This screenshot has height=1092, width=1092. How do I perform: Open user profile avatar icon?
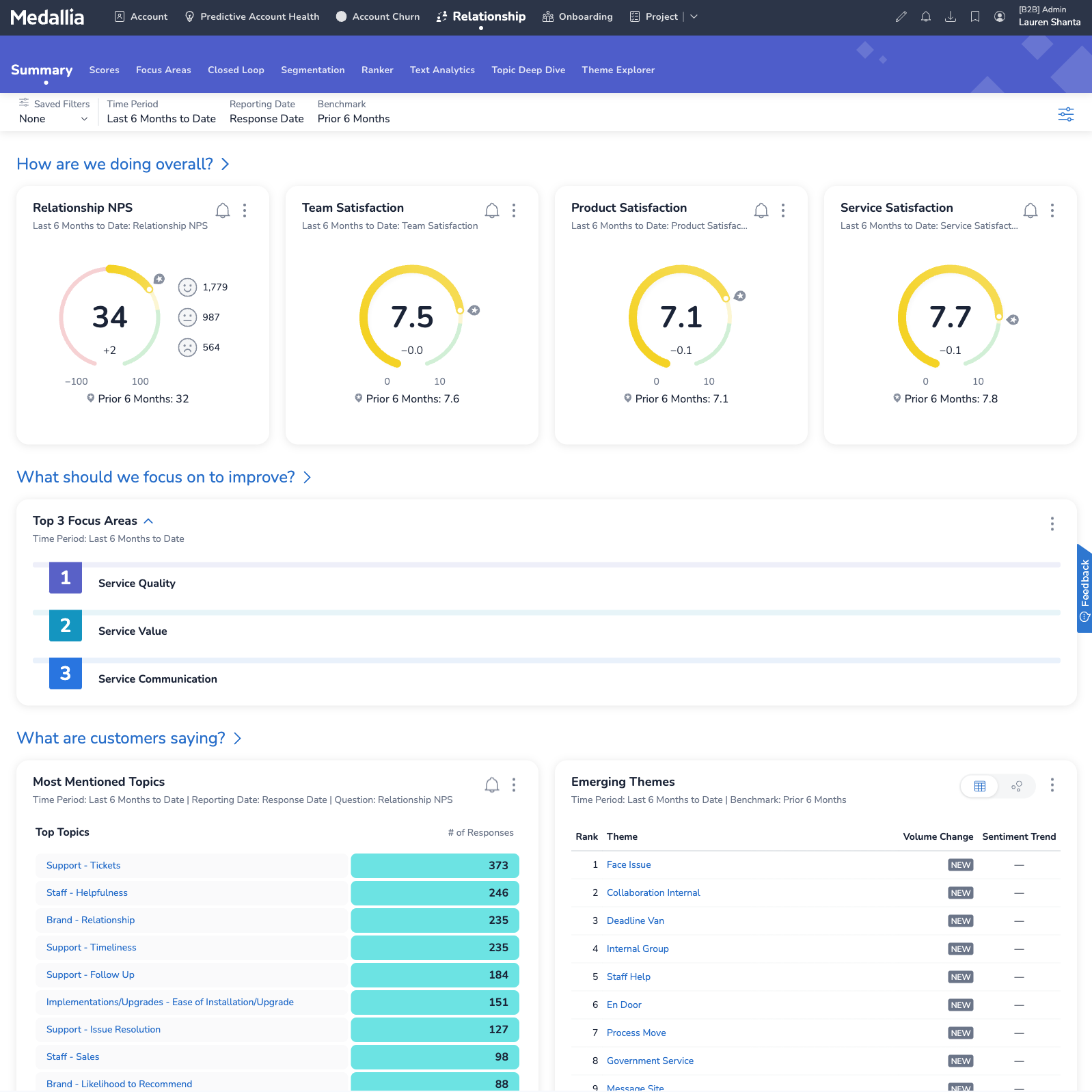point(999,16)
